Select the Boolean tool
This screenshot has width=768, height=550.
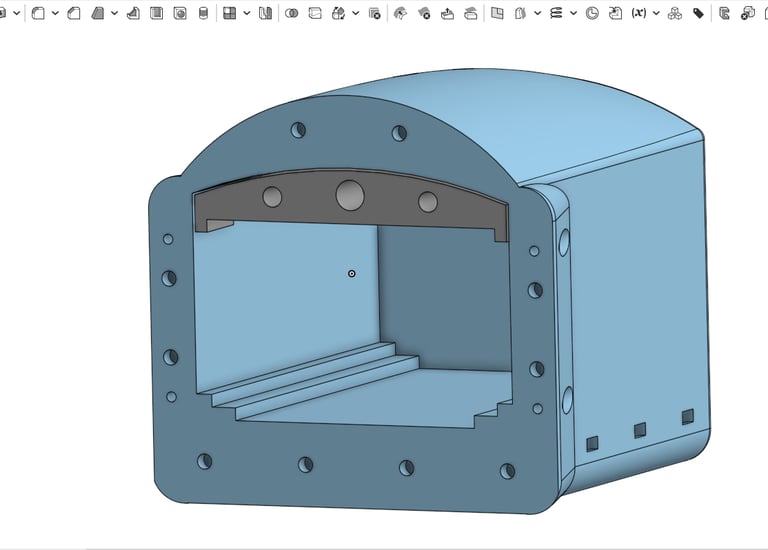291,13
